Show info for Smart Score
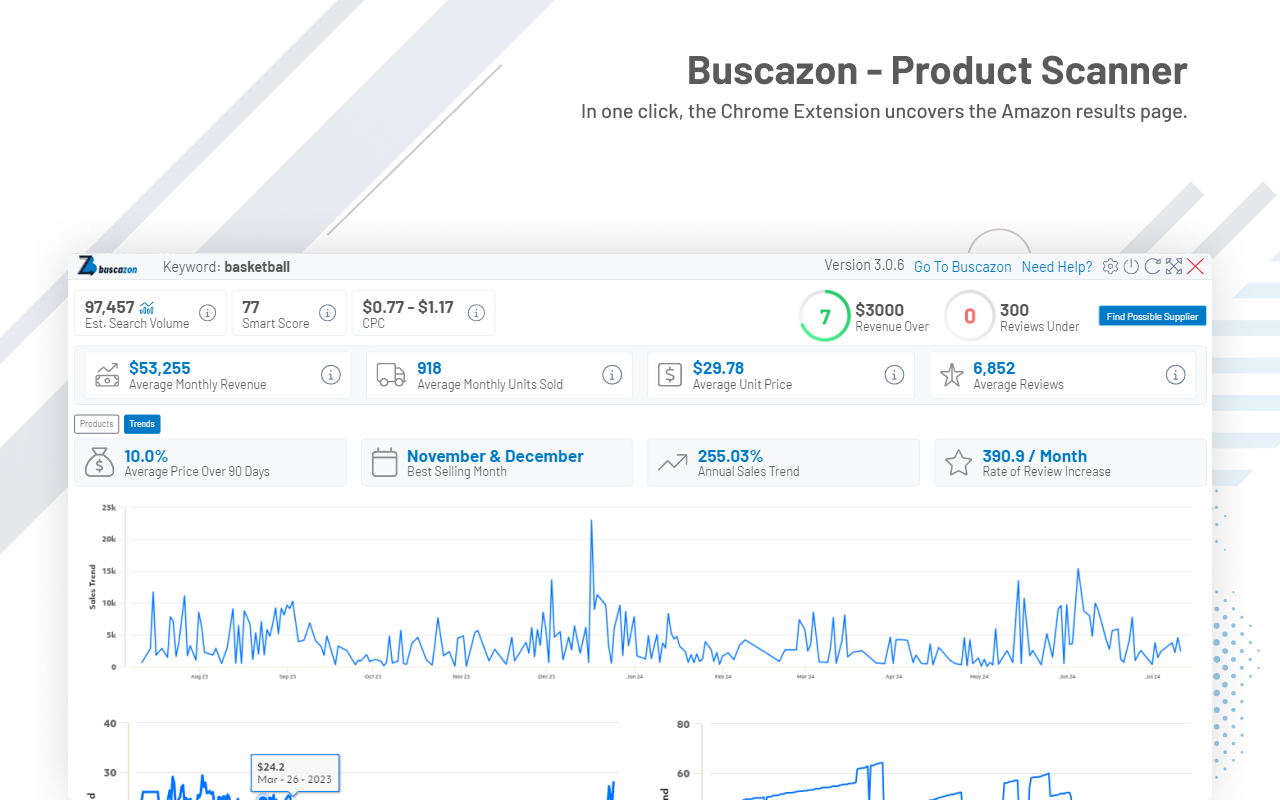Image resolution: width=1280 pixels, height=800 pixels. coord(327,313)
